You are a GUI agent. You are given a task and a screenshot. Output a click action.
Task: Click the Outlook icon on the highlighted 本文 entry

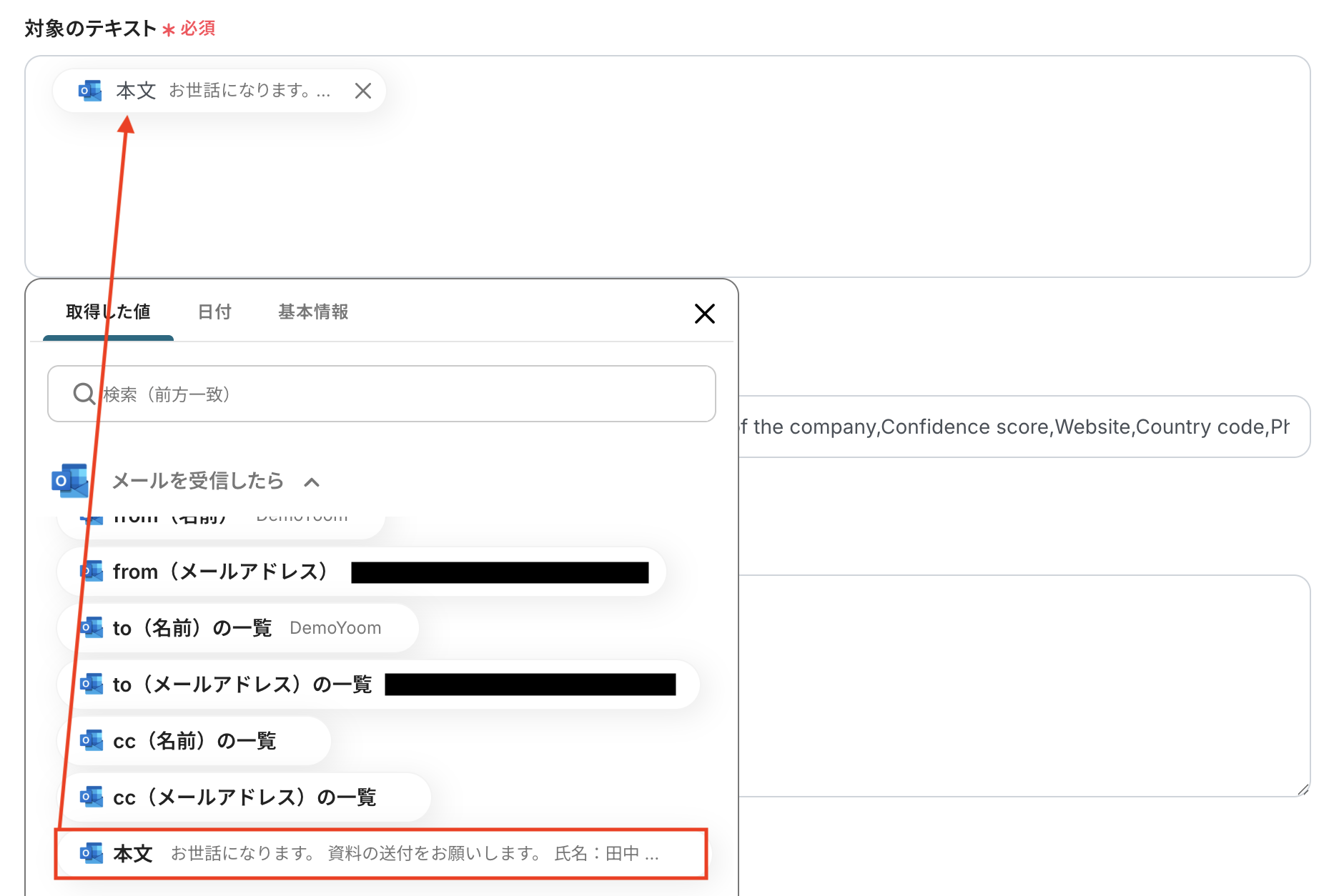pyautogui.click(x=92, y=853)
